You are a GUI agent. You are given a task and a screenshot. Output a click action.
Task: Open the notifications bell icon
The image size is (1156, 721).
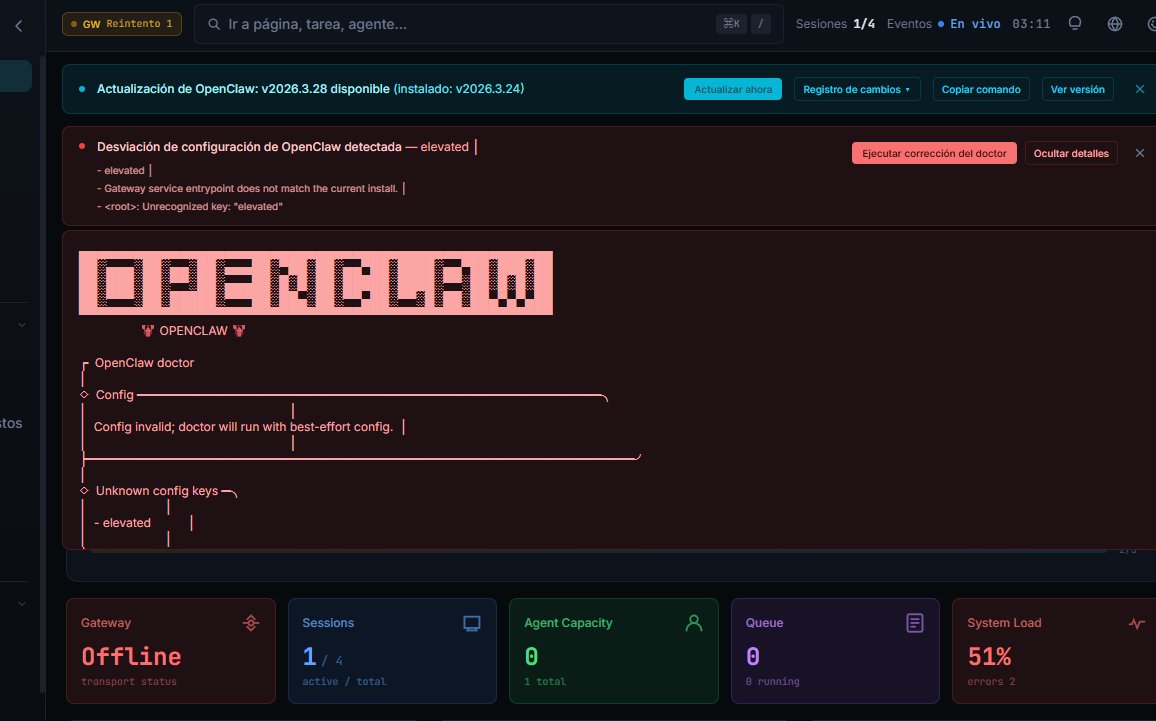[1075, 24]
